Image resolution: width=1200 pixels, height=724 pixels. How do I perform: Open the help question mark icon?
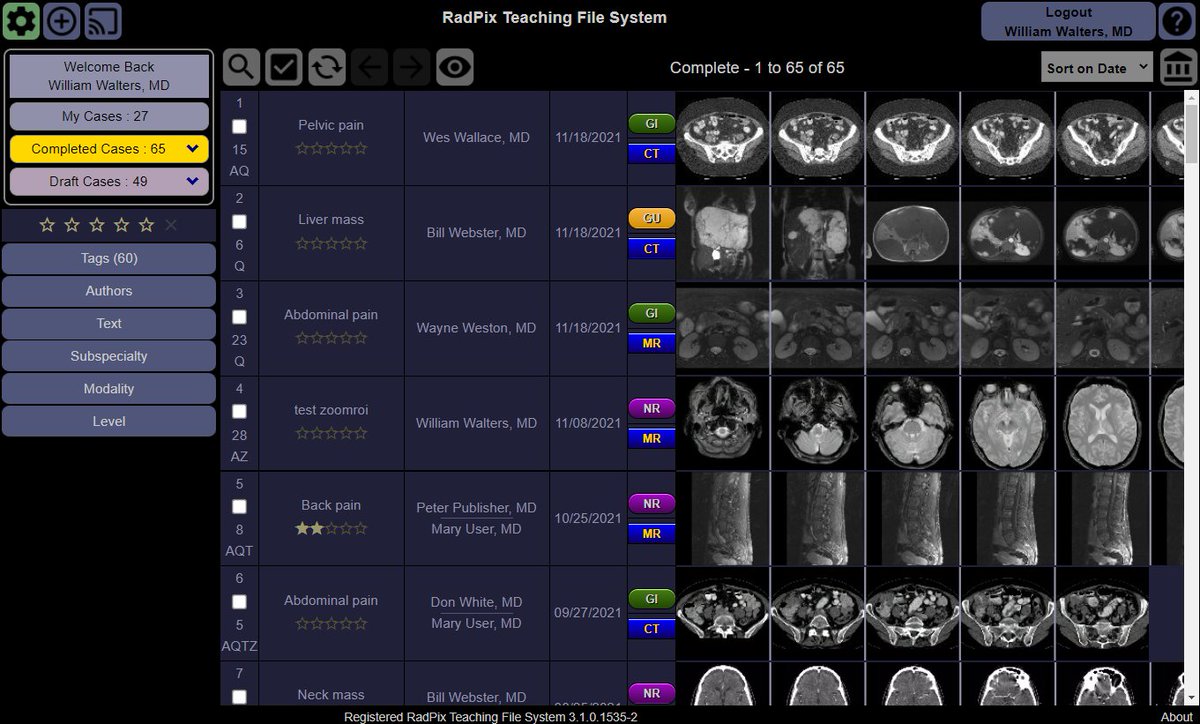click(x=1177, y=21)
